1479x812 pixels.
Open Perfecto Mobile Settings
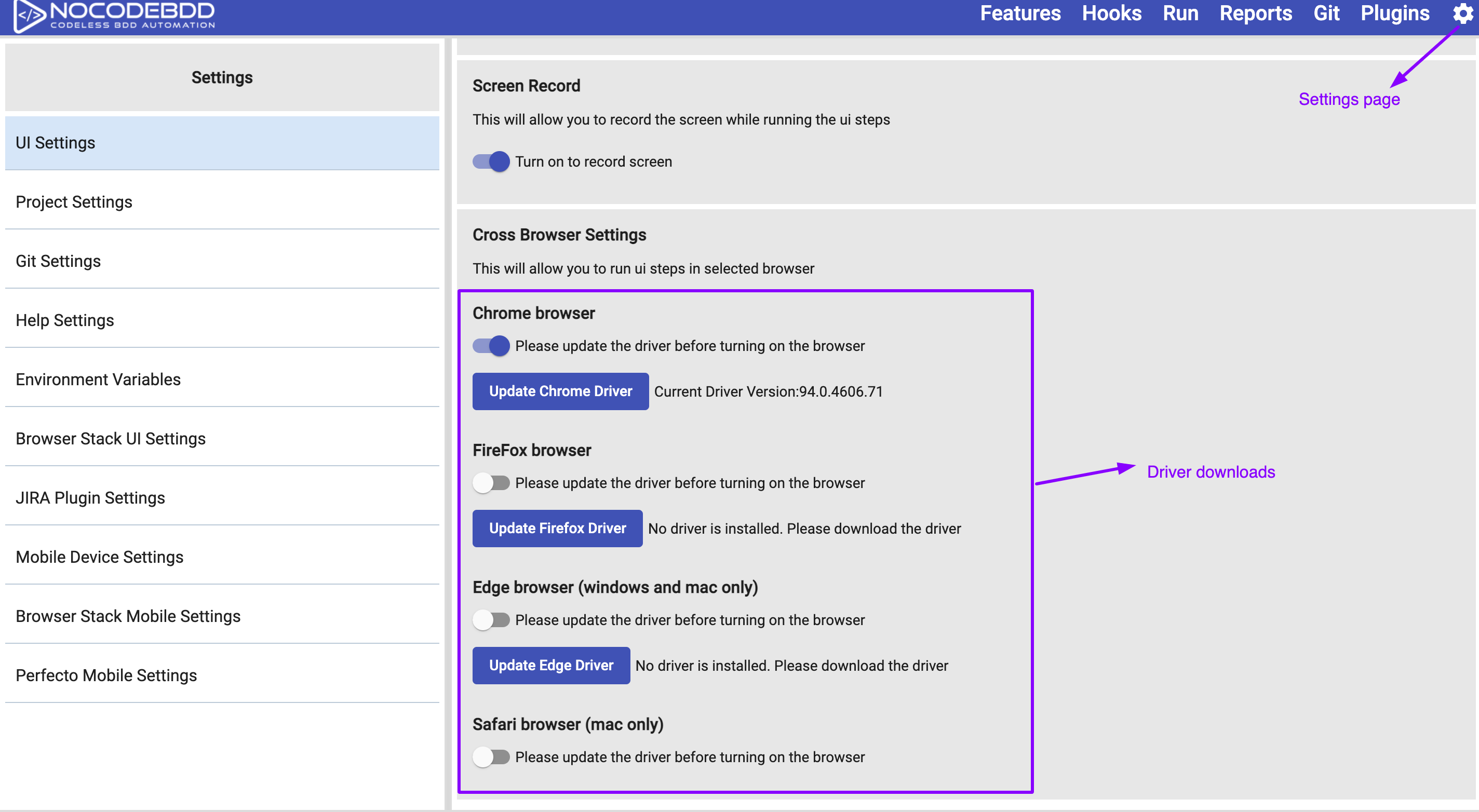click(106, 675)
